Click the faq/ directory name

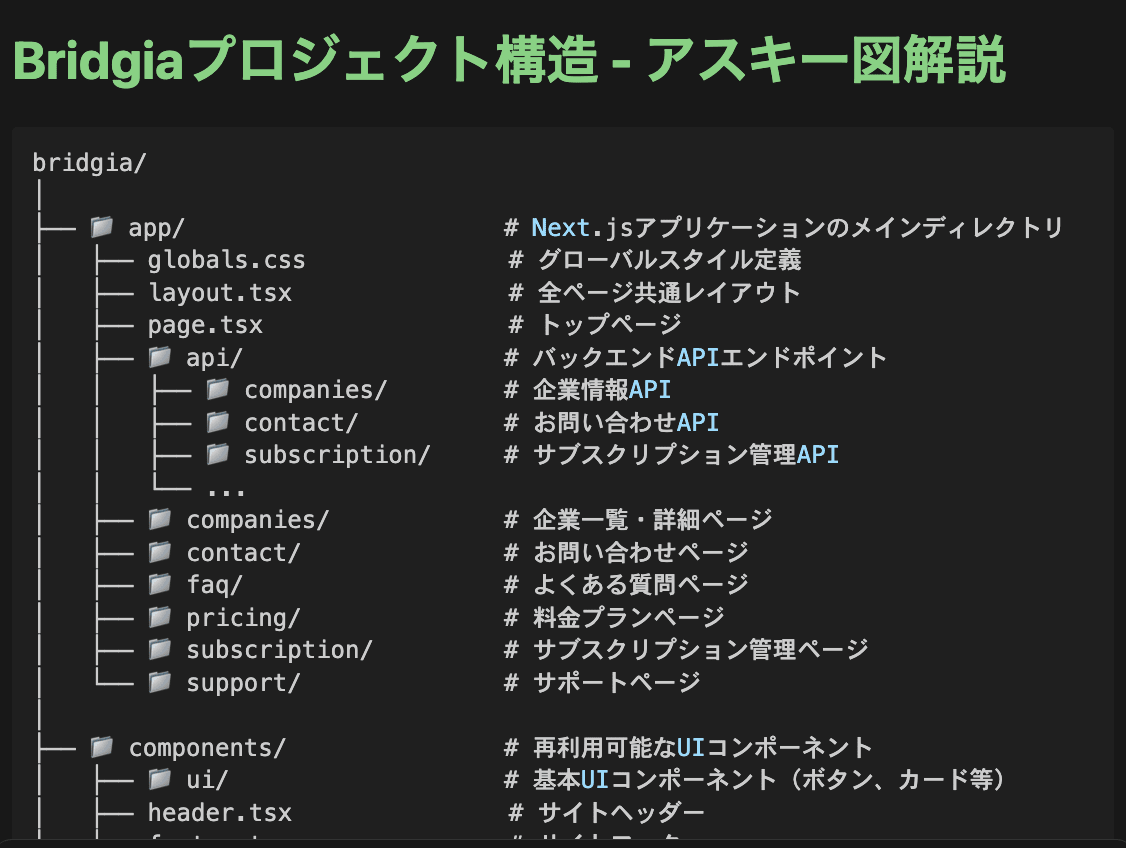(215, 585)
